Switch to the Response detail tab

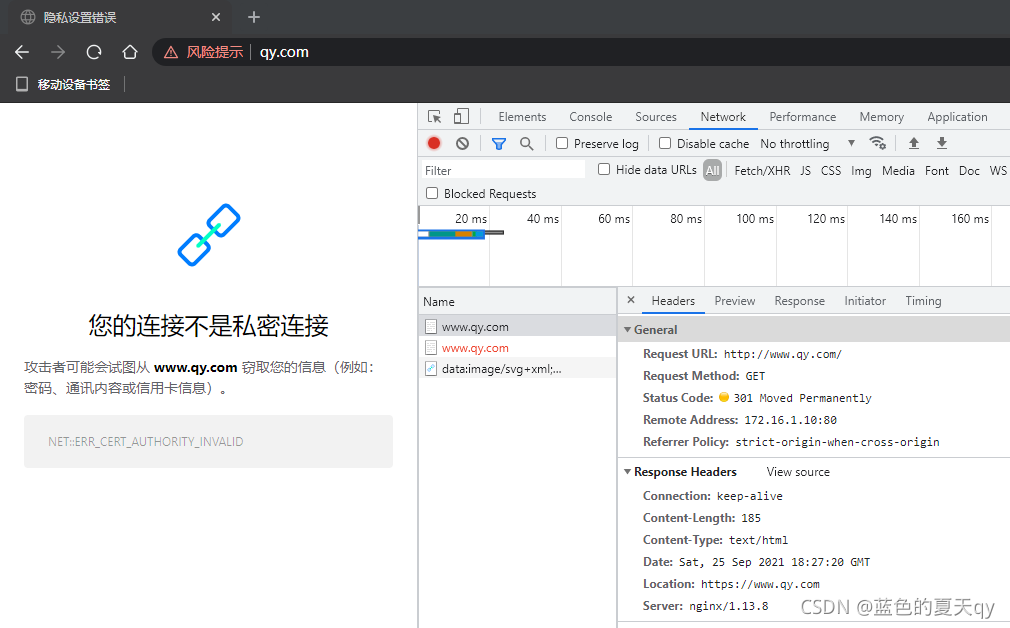[799, 301]
